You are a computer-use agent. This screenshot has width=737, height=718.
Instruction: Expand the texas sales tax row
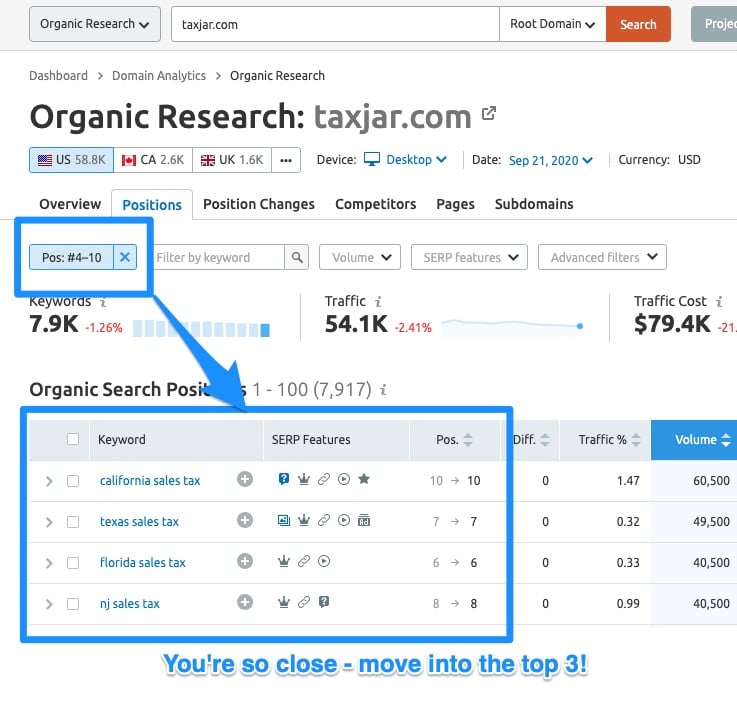49,522
